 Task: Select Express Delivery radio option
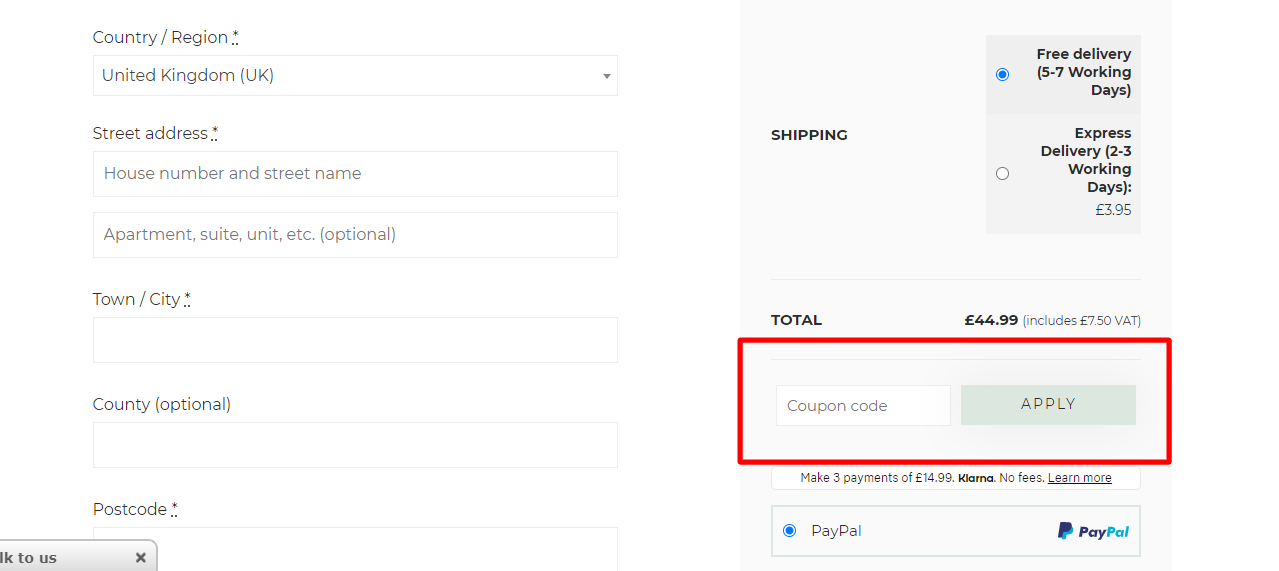[x=1002, y=174]
